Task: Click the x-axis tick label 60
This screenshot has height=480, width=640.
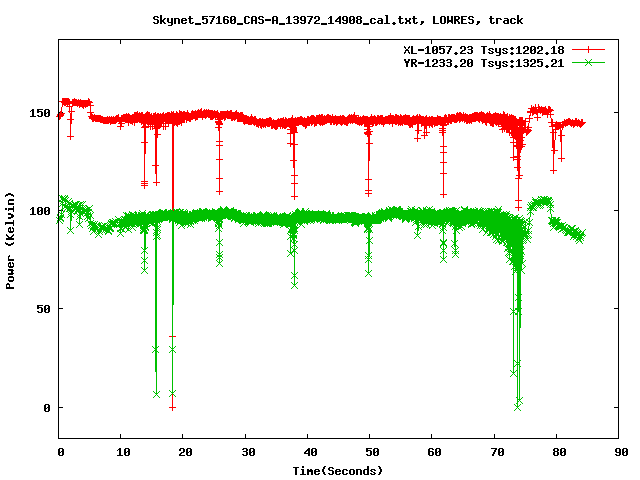Action: coord(435,452)
